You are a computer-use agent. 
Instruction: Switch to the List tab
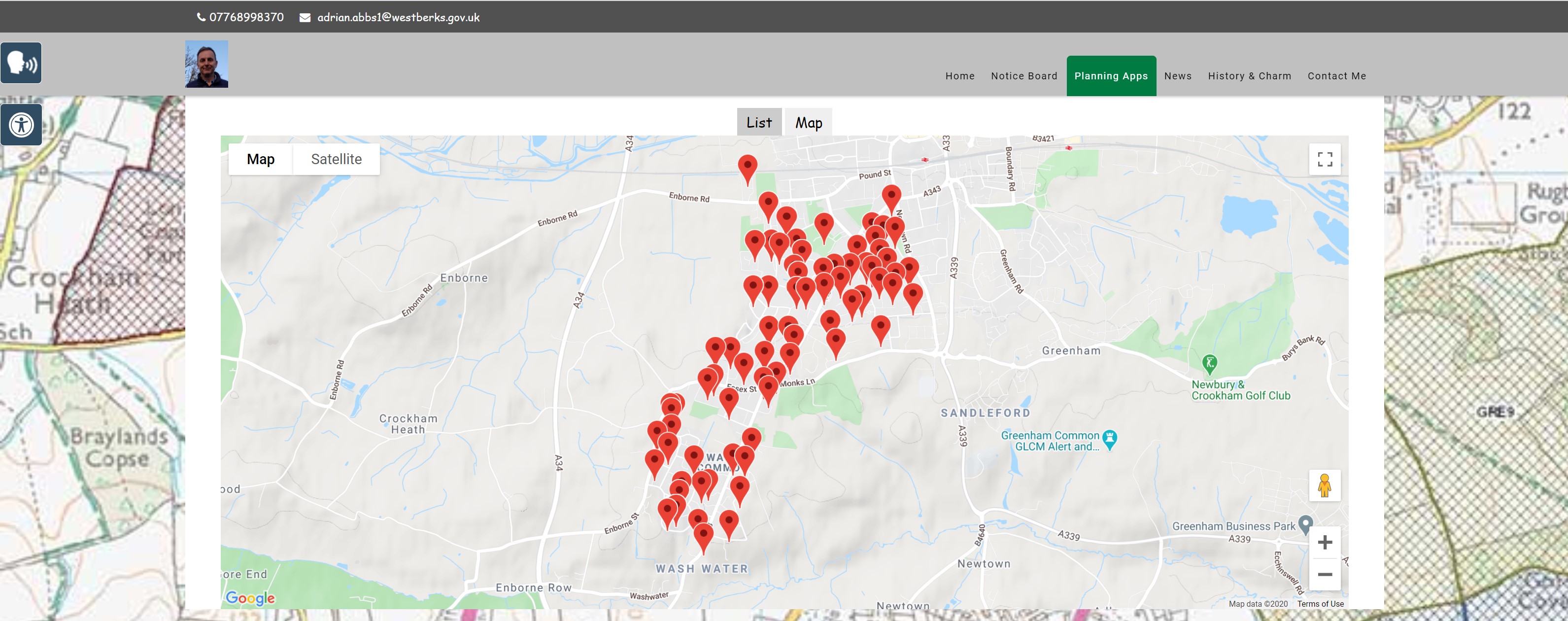click(759, 122)
